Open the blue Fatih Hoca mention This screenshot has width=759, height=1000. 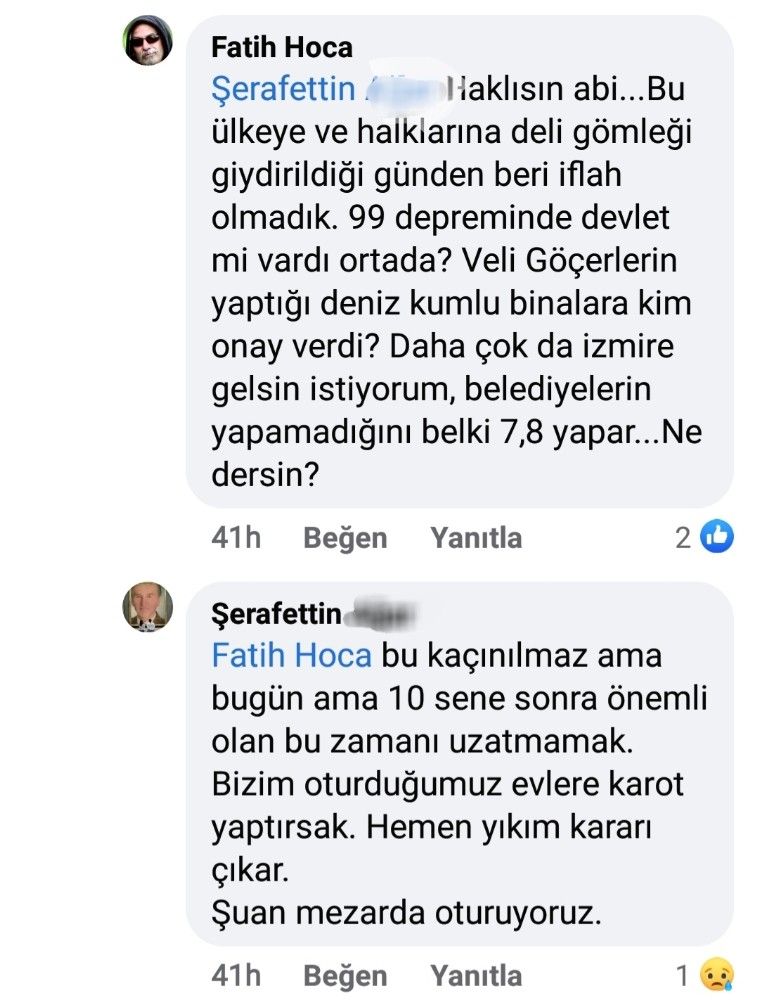291,657
